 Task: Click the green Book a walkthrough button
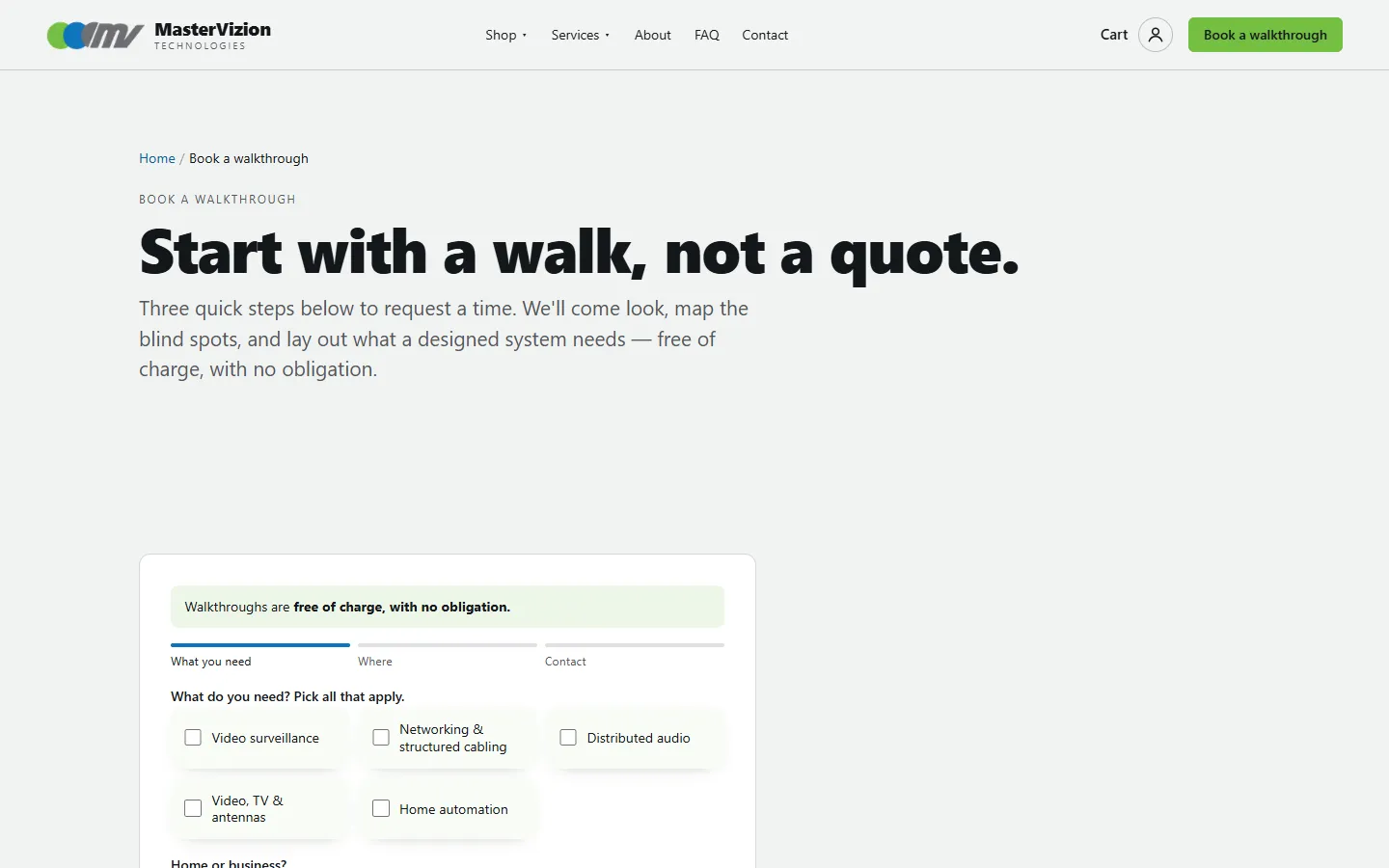[1265, 35]
